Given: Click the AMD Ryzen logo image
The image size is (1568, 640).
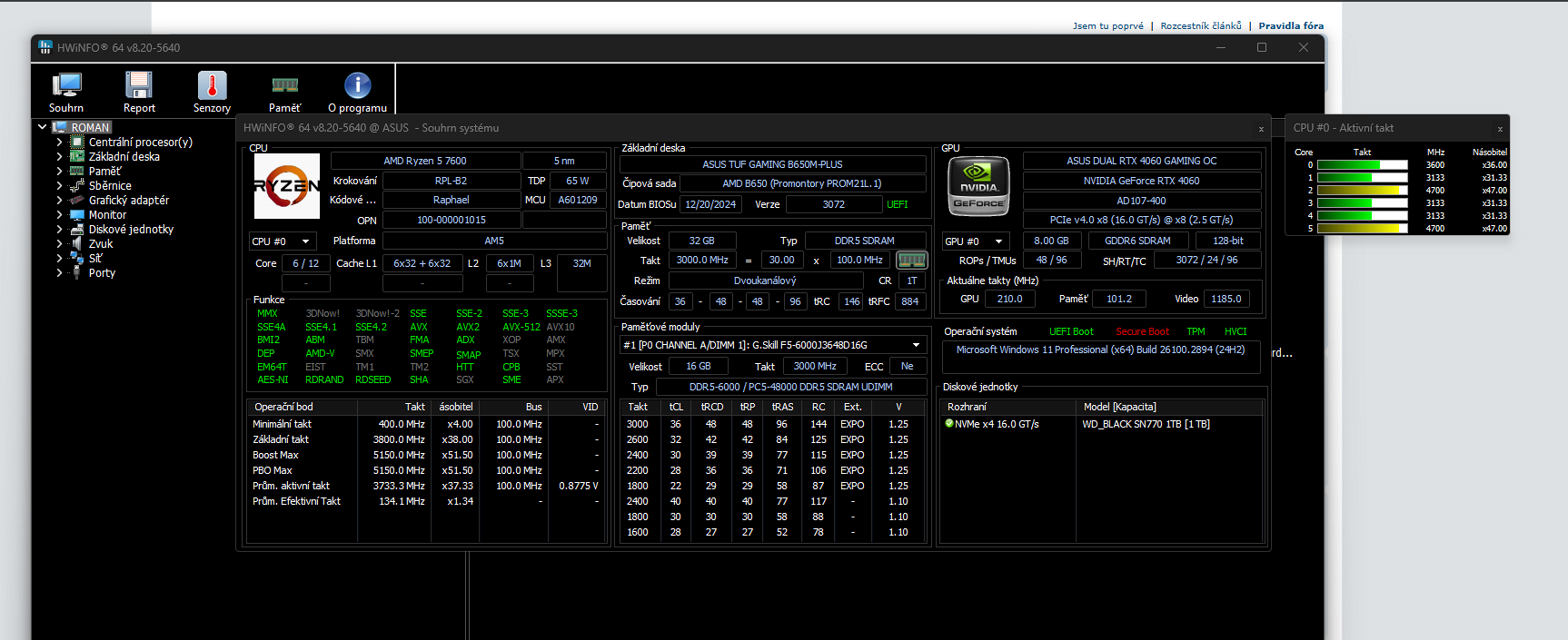Looking at the screenshot, I should [286, 186].
